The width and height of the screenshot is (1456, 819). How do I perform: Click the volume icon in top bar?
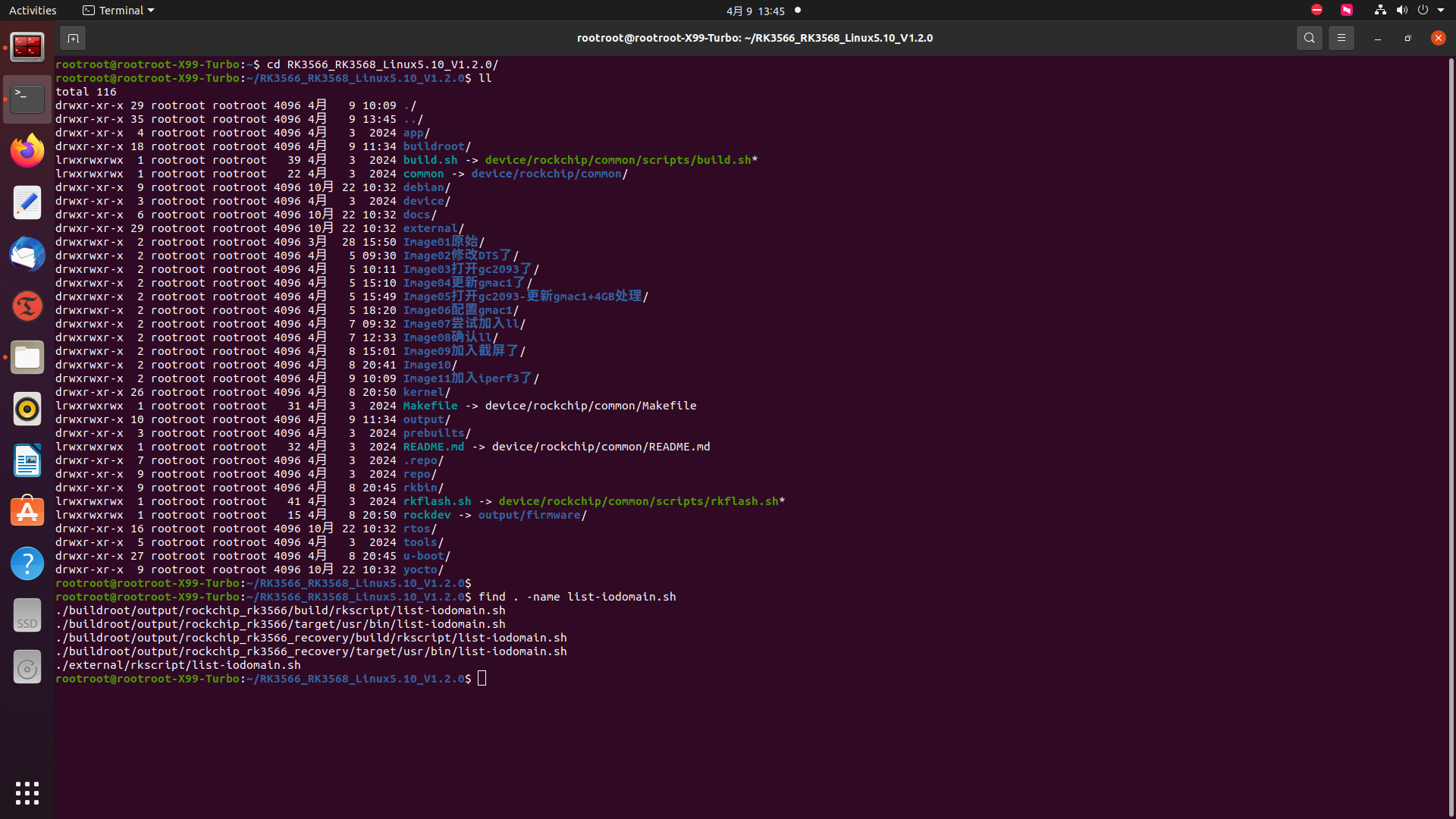(x=1401, y=11)
